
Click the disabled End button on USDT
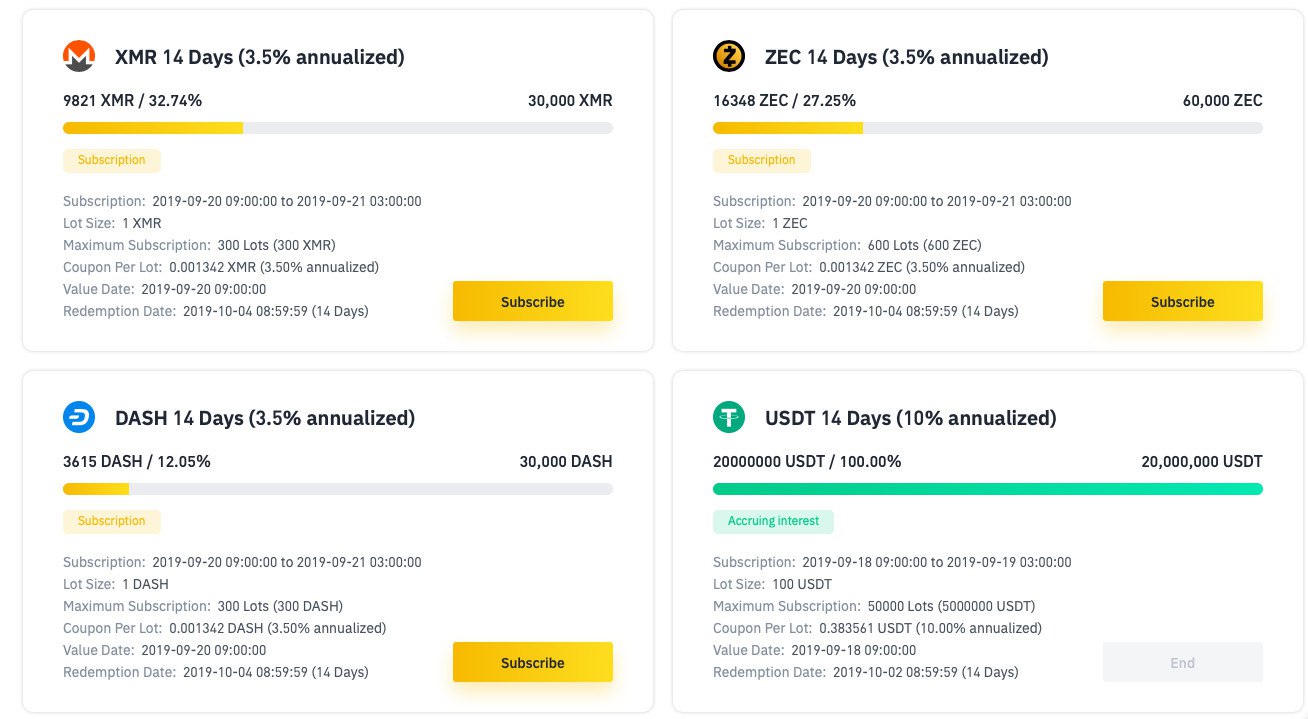[x=1183, y=662]
